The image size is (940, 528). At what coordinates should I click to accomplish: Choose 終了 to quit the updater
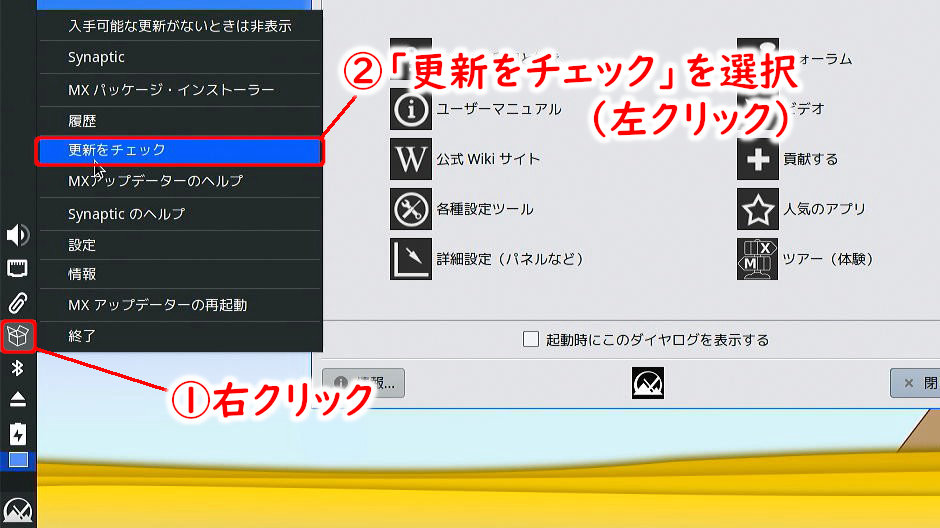pyautogui.click(x=180, y=336)
